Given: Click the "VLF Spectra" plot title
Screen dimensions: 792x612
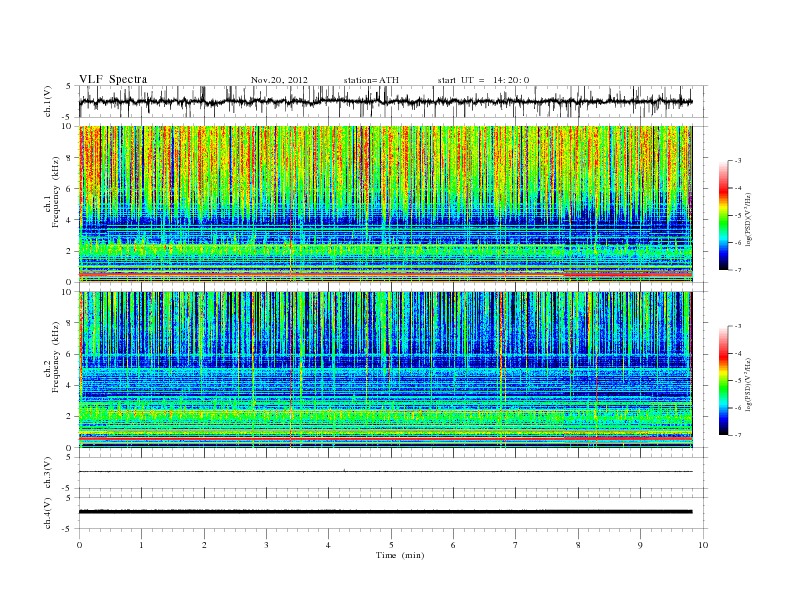Looking at the screenshot, I should [x=113, y=79].
